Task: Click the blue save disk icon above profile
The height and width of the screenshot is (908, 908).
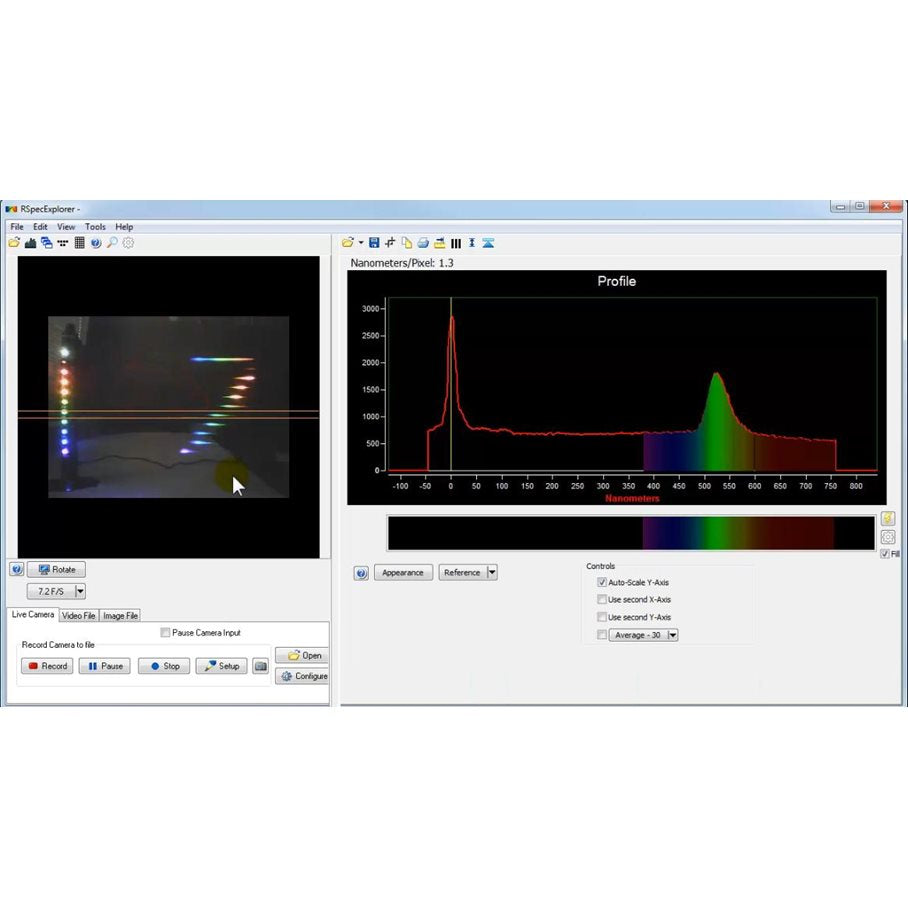Action: 374,243
